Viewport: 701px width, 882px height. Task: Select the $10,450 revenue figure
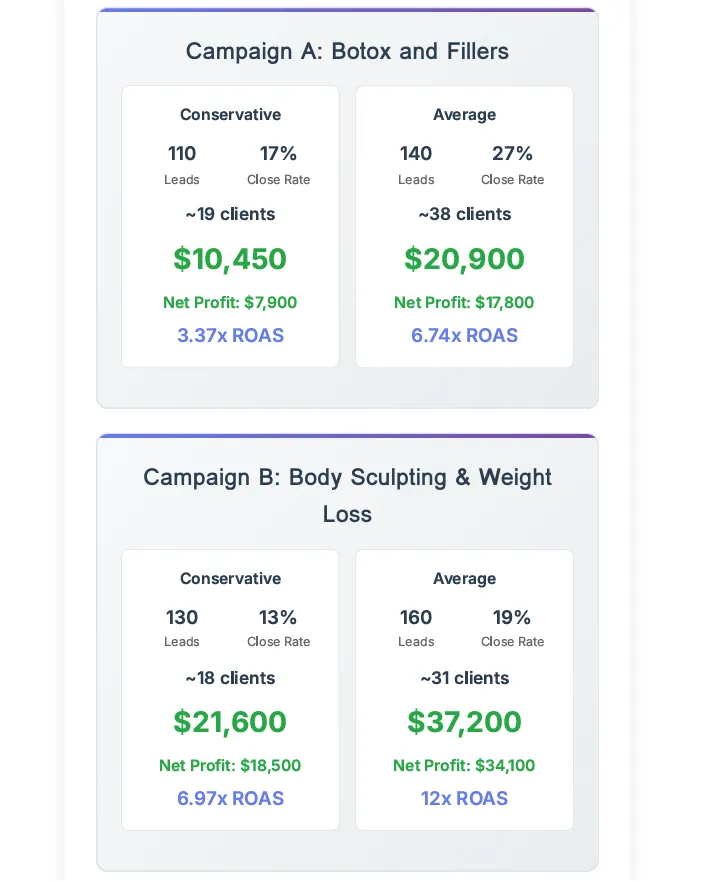click(230, 259)
